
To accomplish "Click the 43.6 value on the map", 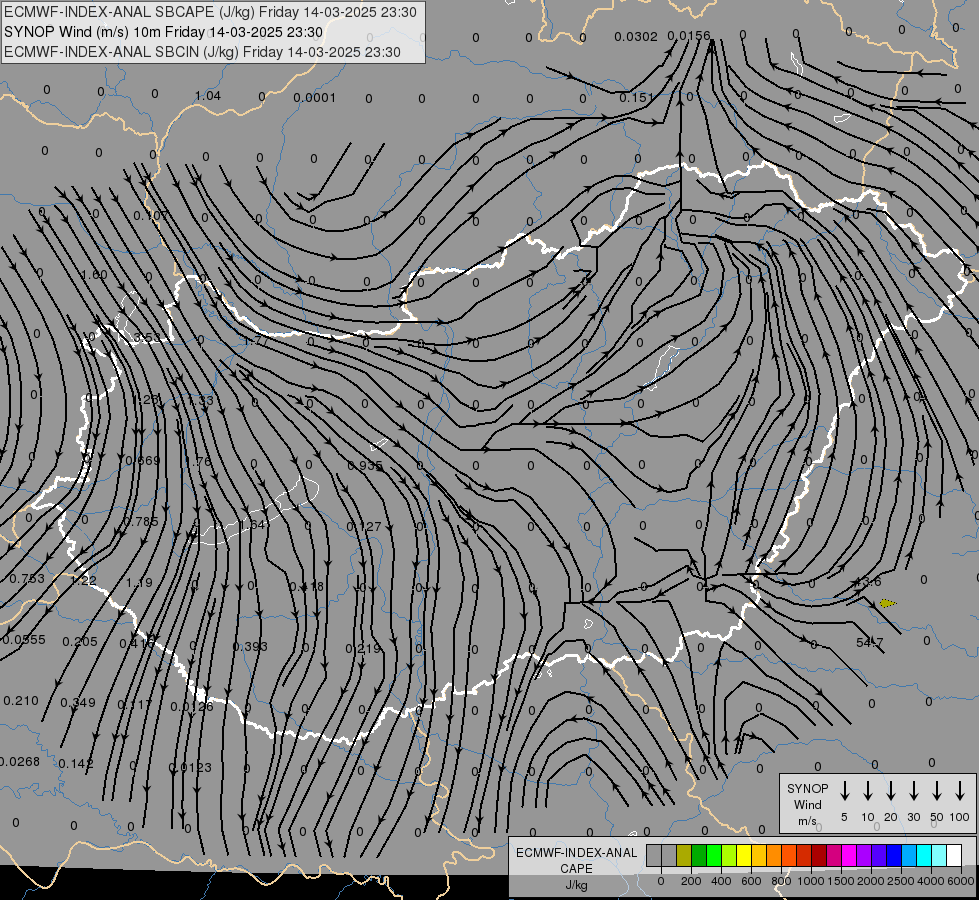I will [x=868, y=581].
